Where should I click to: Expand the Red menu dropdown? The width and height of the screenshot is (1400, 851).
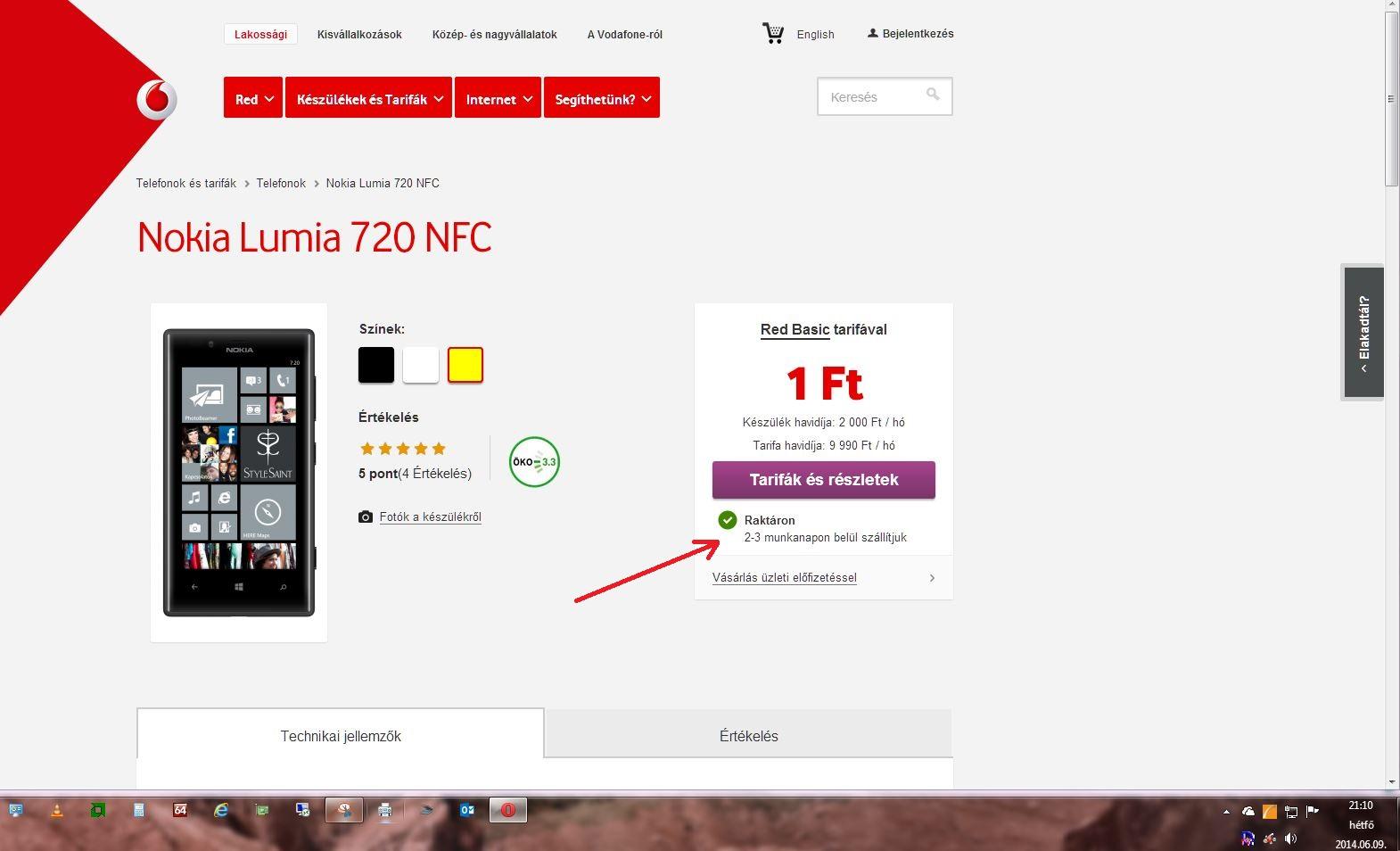[253, 97]
